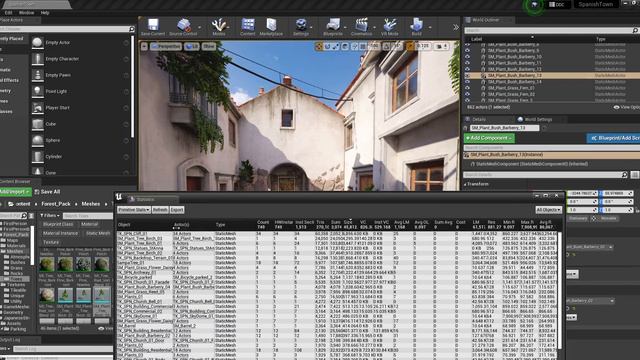Toggle visibility of SM_Plant_Bush_Barberry_11
640x360 pixels.
tap(467, 63)
